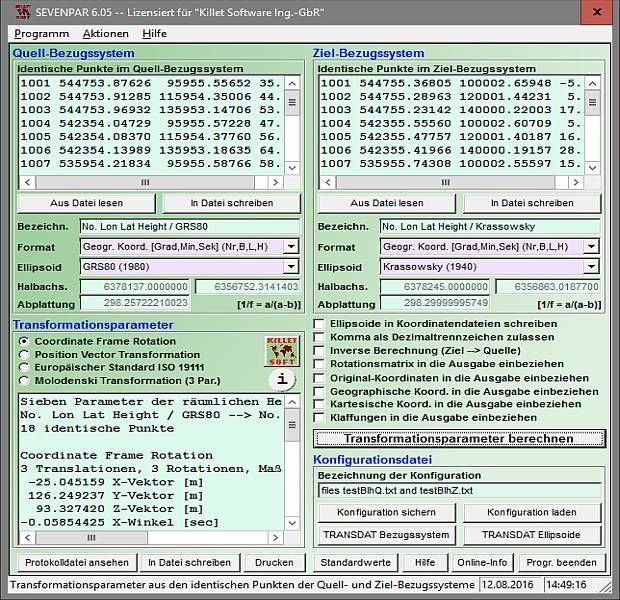Click parameter output scroll-up arrow
This screenshot has width=620, height=600.
[292, 402]
